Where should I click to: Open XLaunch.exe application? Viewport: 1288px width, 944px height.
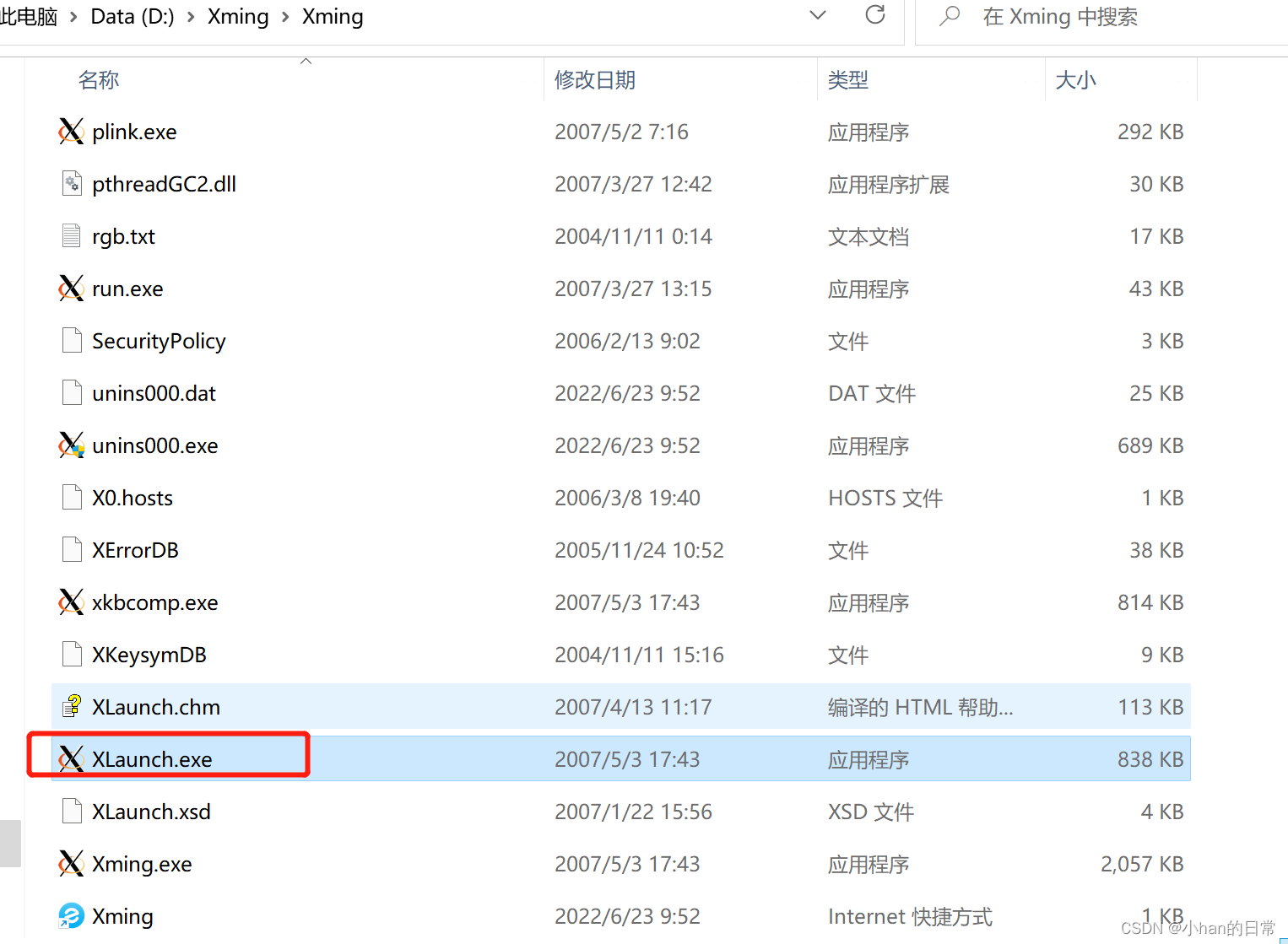[x=153, y=758]
